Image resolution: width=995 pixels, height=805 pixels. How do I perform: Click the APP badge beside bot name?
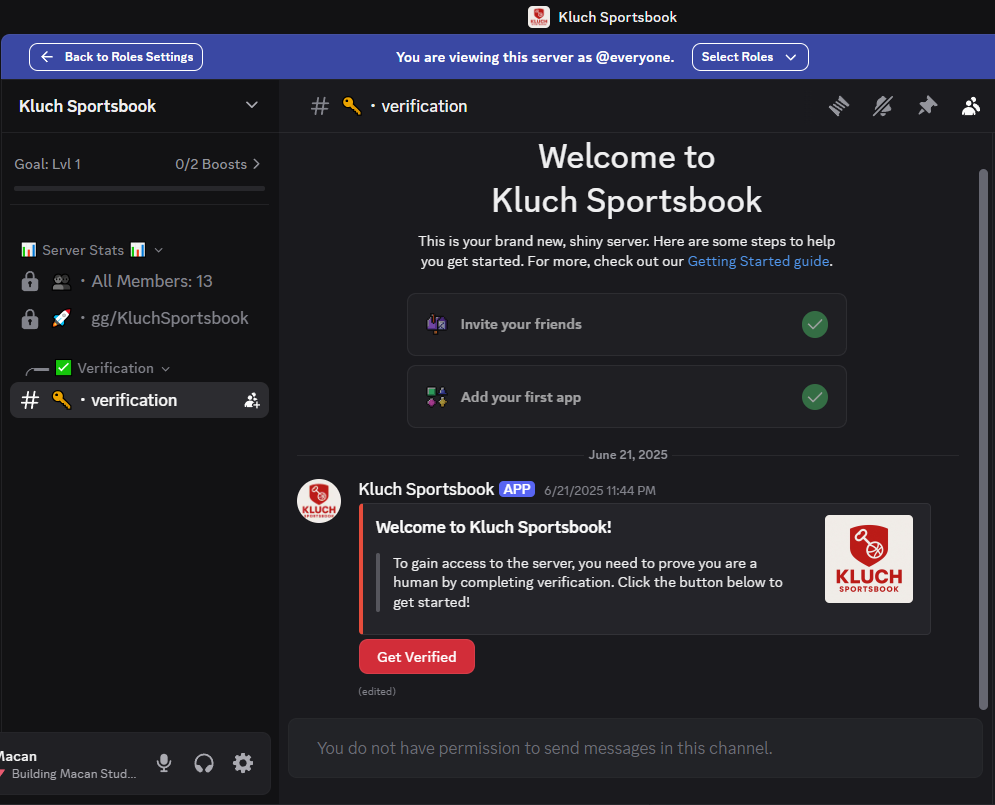517,489
